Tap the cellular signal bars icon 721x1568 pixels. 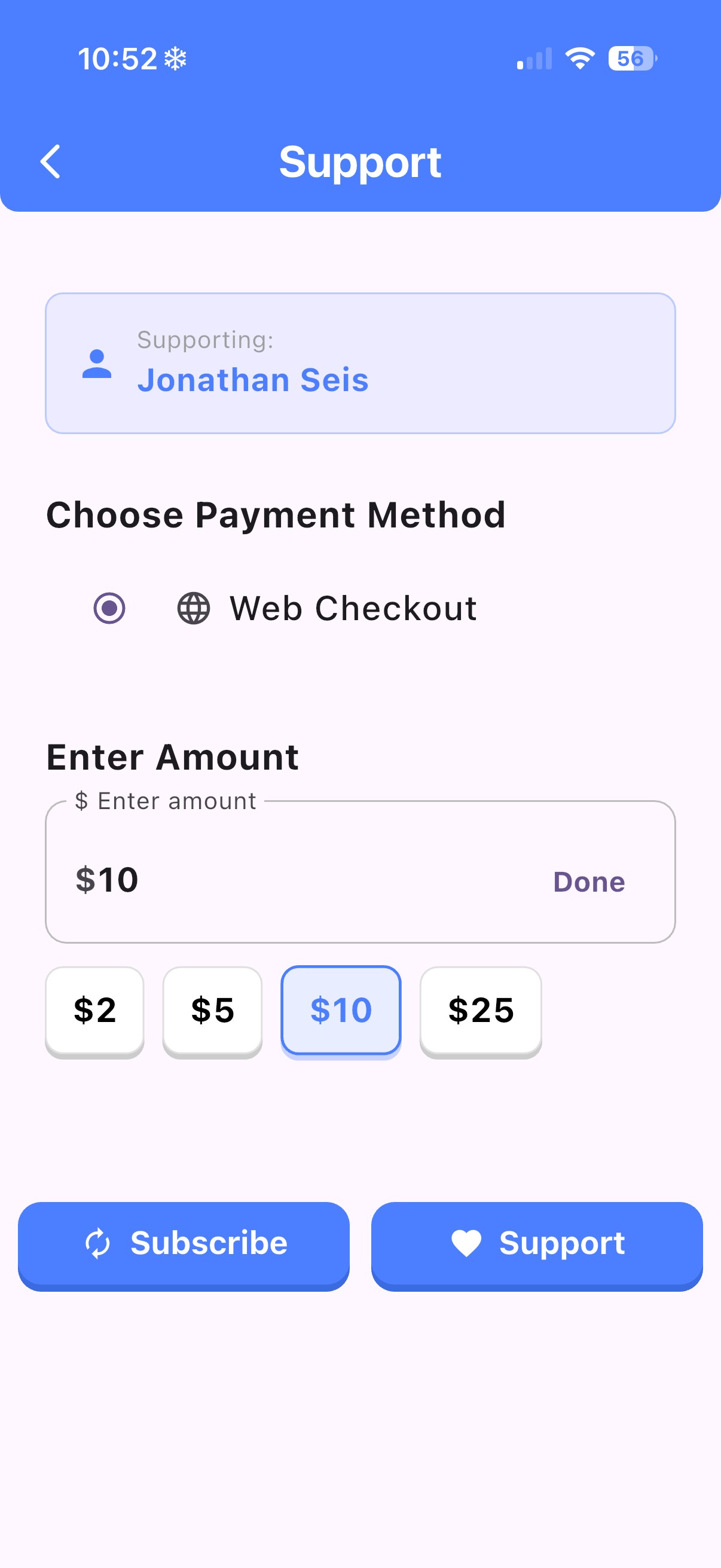pyautogui.click(x=534, y=59)
